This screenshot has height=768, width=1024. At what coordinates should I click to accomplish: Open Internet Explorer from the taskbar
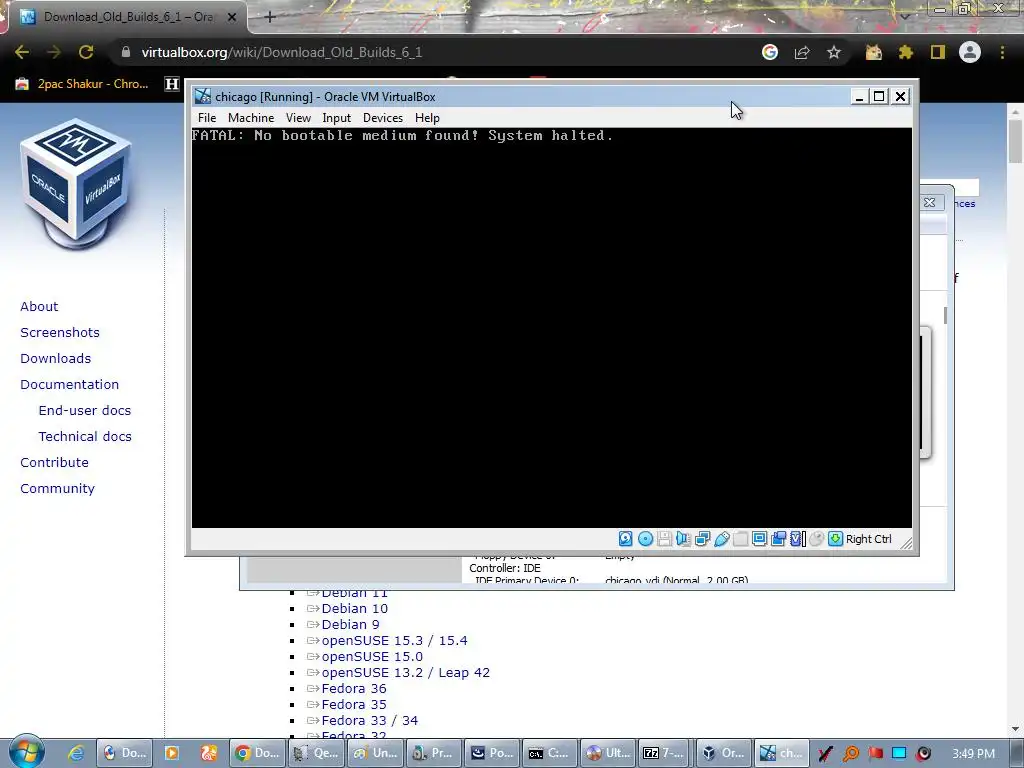[76, 753]
